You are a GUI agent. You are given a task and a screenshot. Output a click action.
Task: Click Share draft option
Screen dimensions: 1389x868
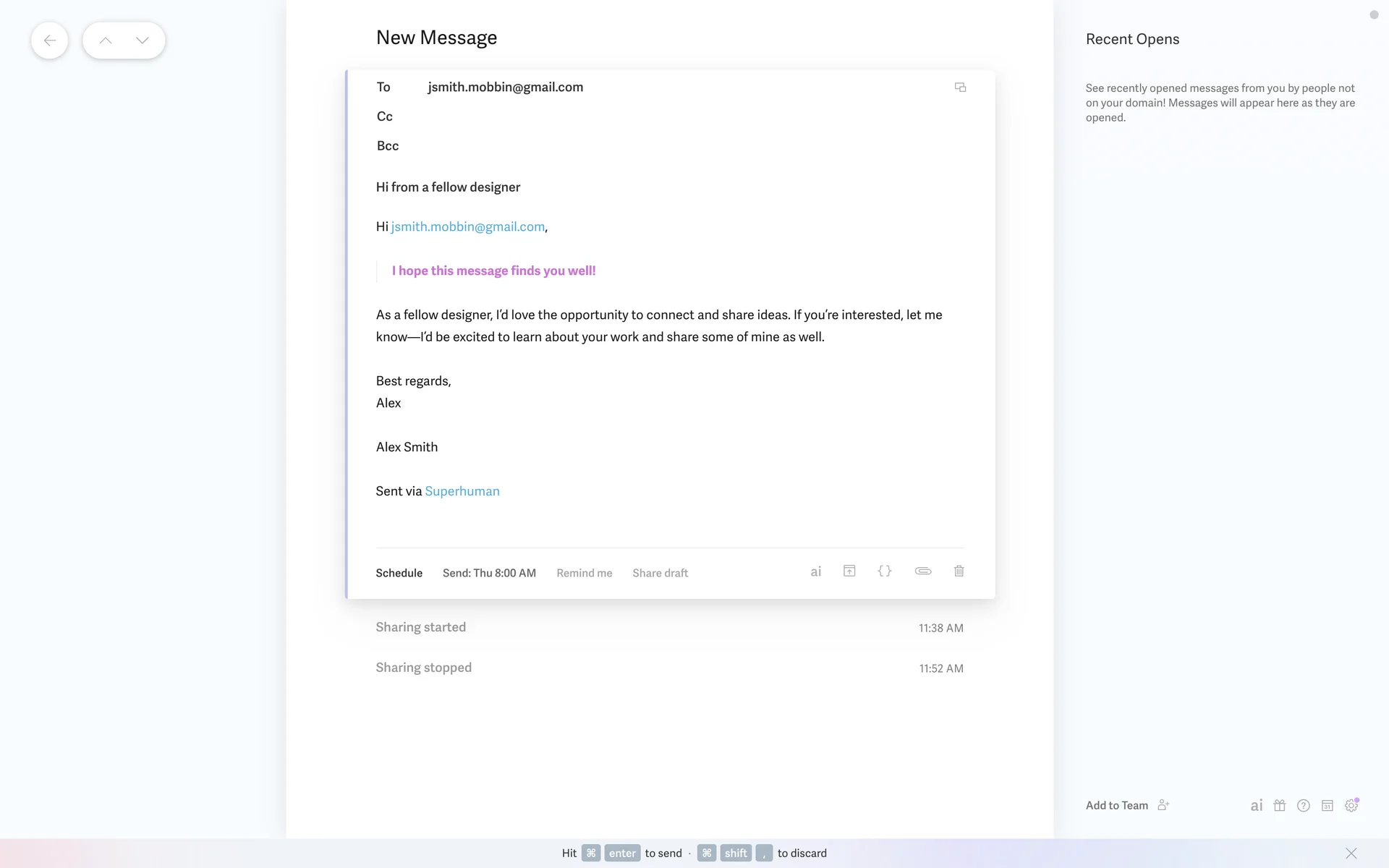(660, 573)
